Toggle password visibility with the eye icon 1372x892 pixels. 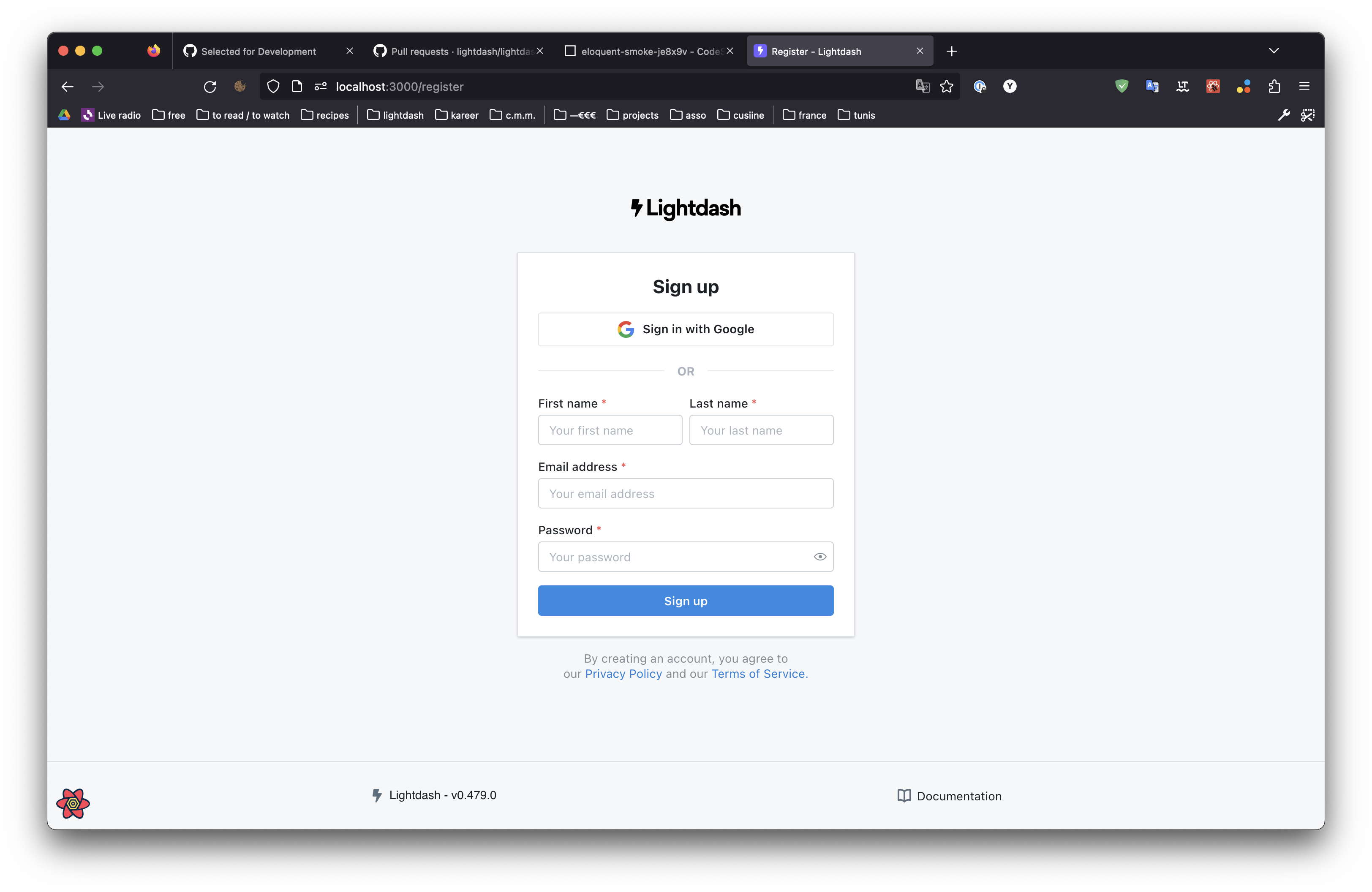click(820, 557)
